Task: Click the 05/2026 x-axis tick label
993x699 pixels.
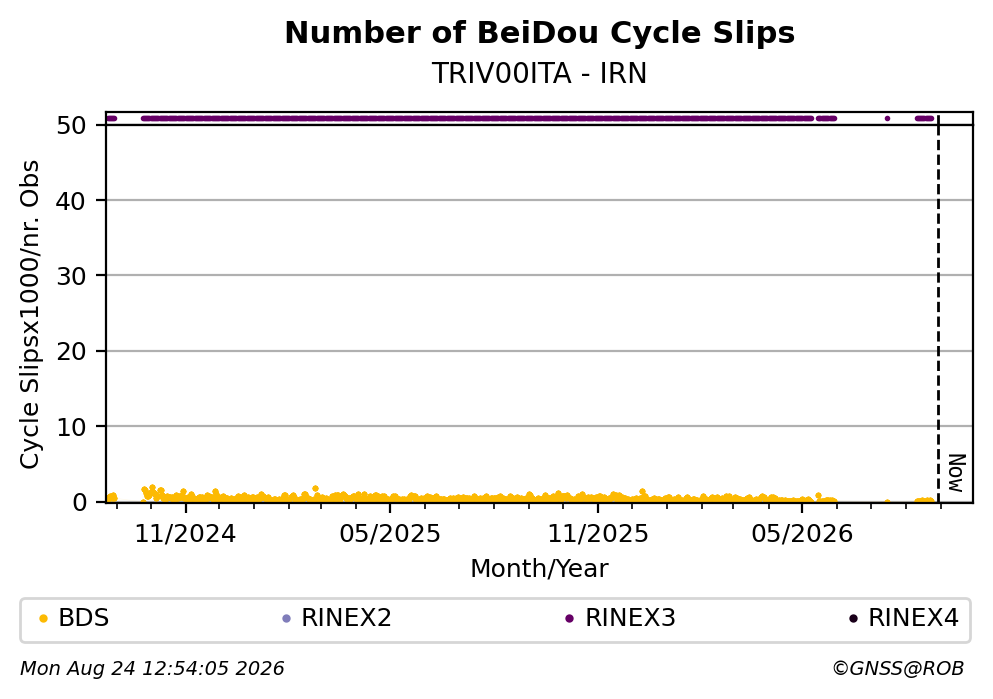Action: (x=802, y=534)
